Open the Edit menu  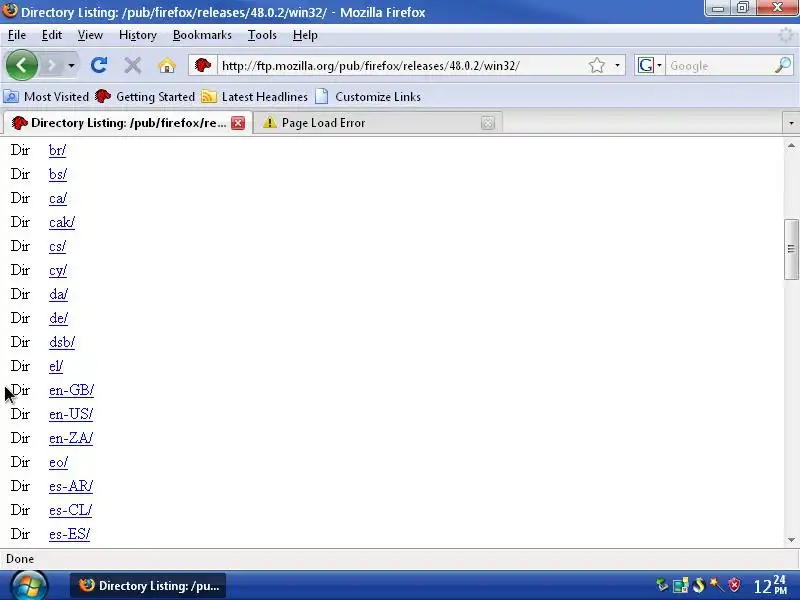point(52,35)
